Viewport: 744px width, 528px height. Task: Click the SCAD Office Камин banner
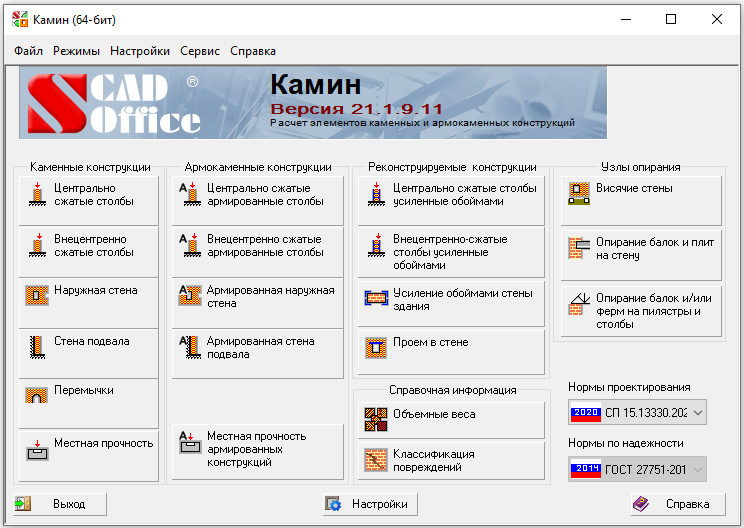[x=313, y=102]
